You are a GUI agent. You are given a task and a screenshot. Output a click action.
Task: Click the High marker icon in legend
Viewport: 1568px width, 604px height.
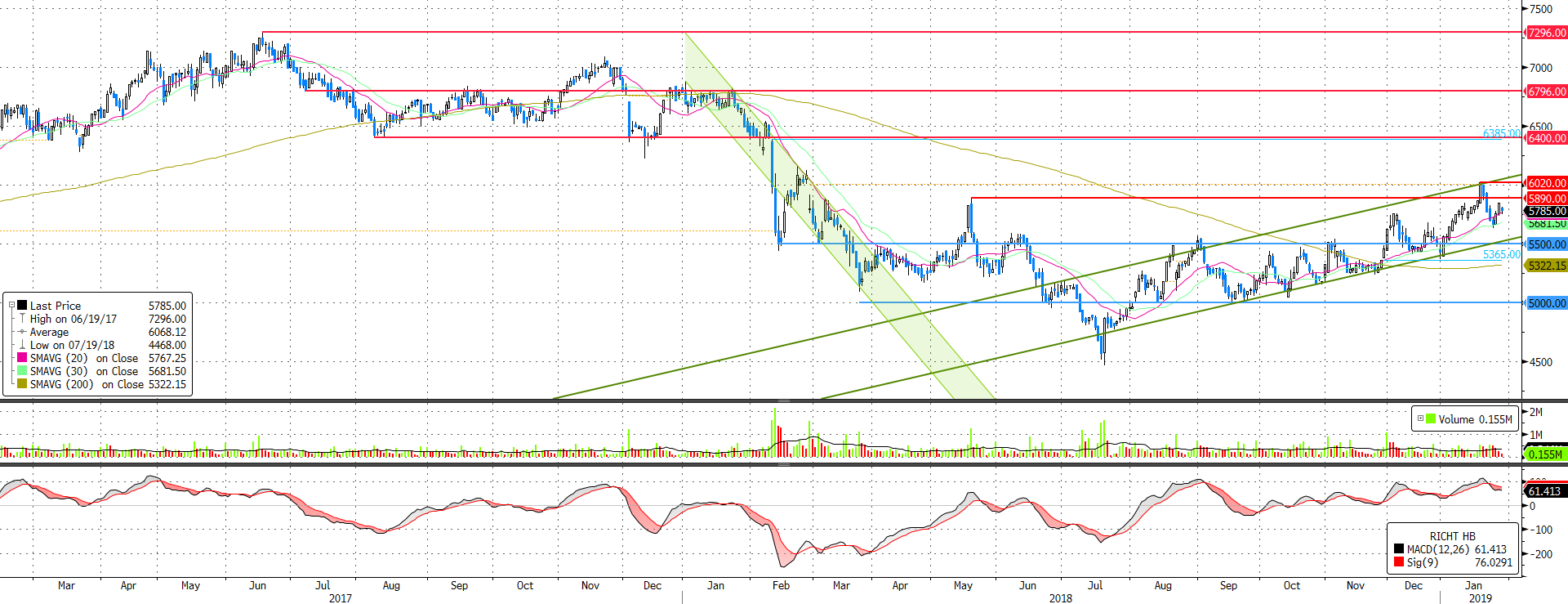click(22, 319)
